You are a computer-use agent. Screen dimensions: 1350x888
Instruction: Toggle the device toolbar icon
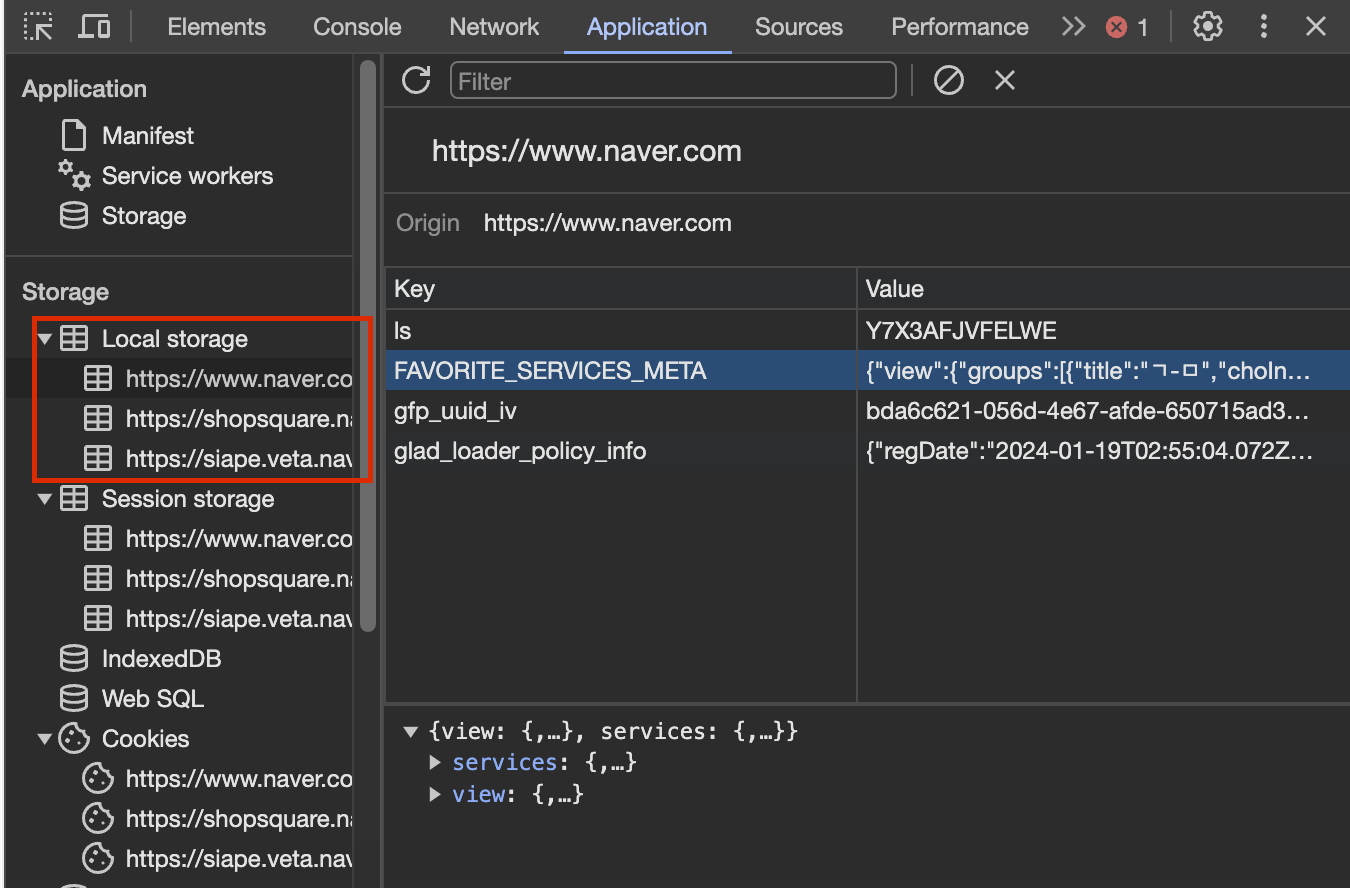point(94,27)
